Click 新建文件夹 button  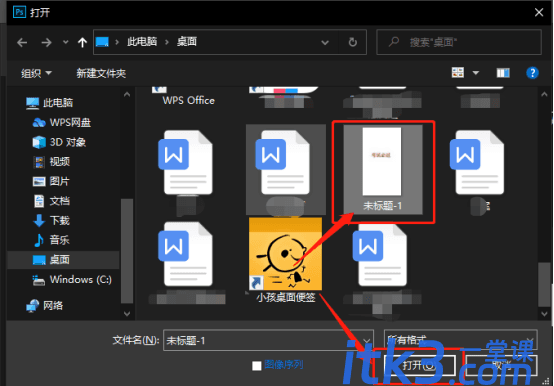[x=101, y=73]
